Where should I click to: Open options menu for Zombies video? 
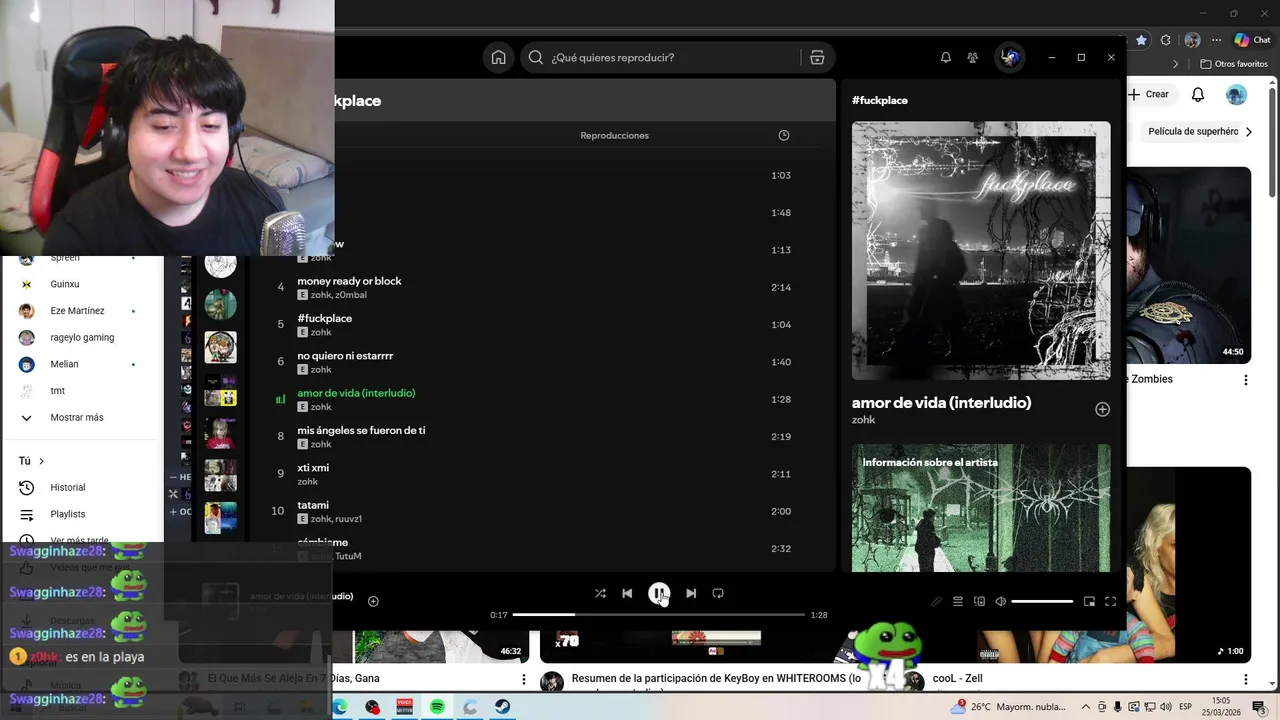(1246, 380)
